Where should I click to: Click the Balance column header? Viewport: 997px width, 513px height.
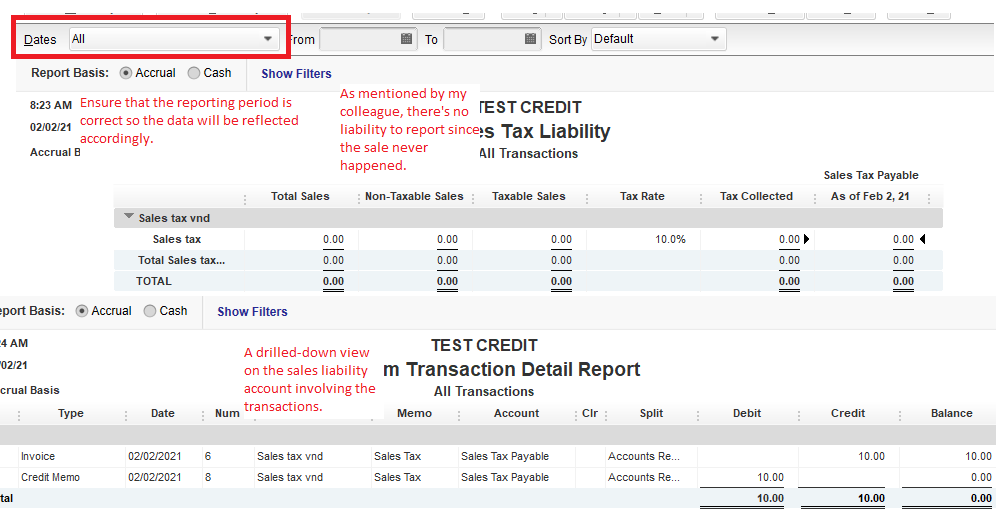point(952,413)
